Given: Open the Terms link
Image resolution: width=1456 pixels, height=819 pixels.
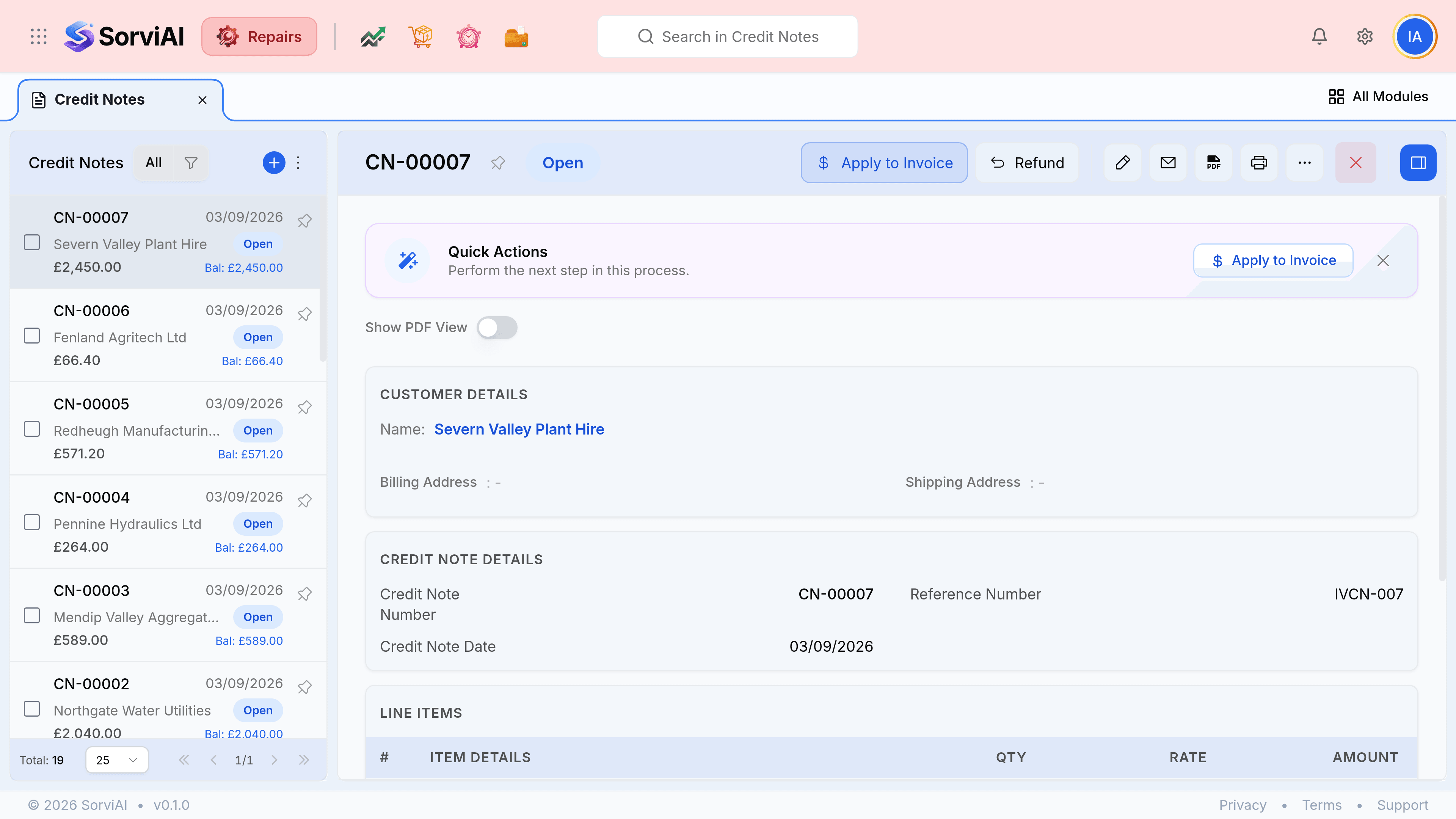Looking at the screenshot, I should [1321, 805].
